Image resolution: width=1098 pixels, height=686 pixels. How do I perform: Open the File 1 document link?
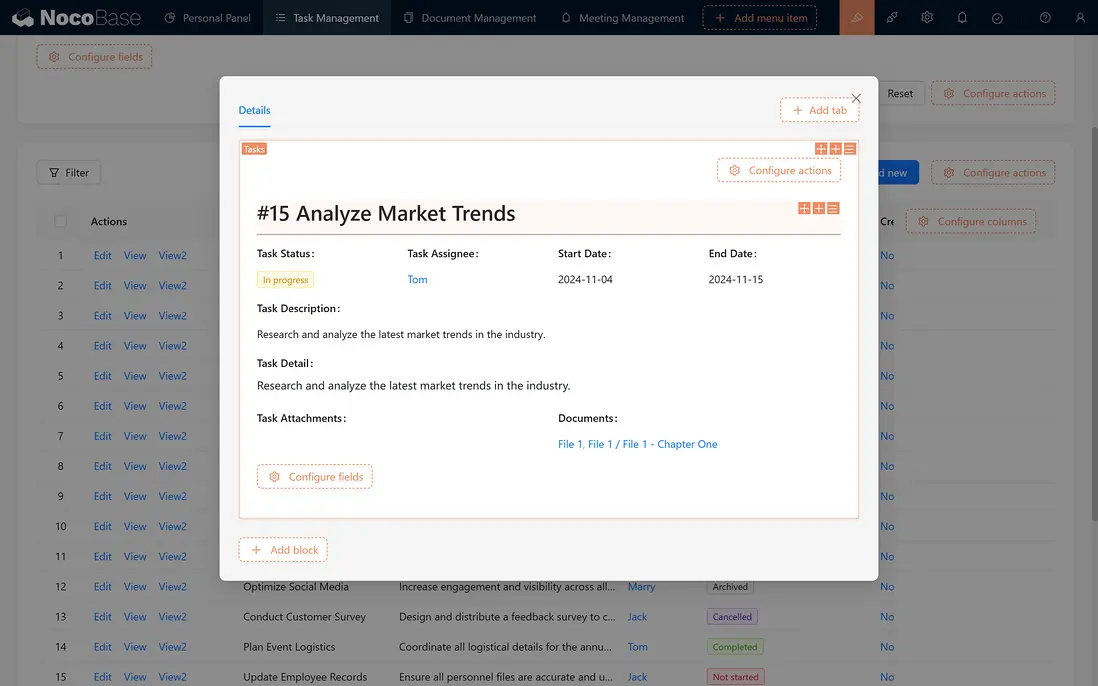570,444
